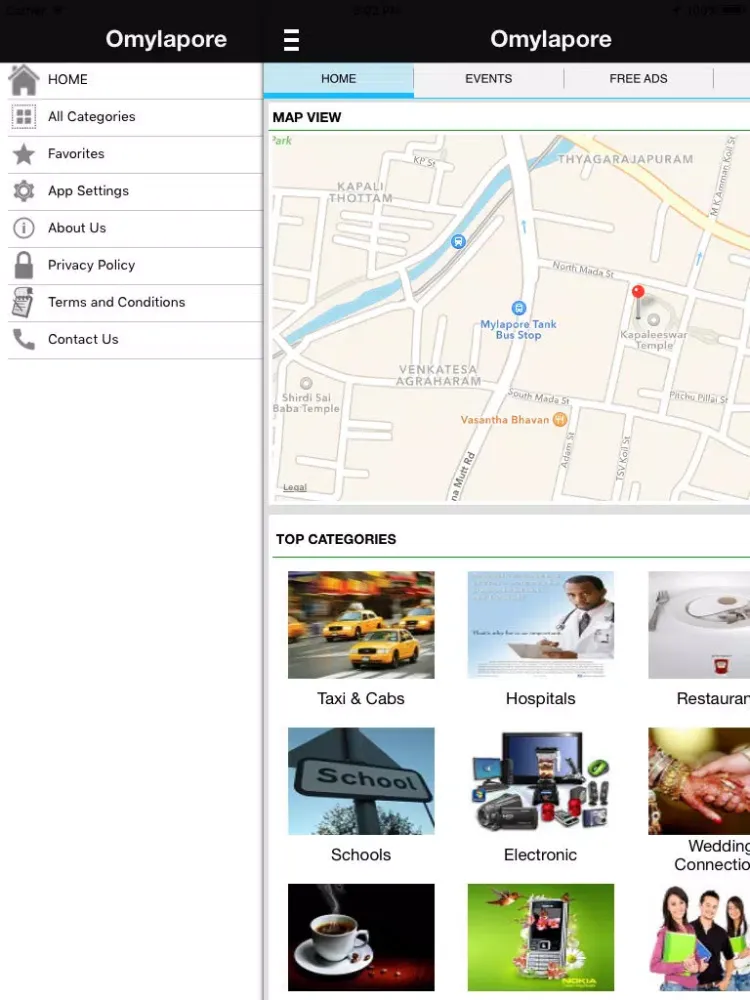Image resolution: width=750 pixels, height=1000 pixels.
Task: Click the Taxi & Cabs label
Action: (361, 698)
